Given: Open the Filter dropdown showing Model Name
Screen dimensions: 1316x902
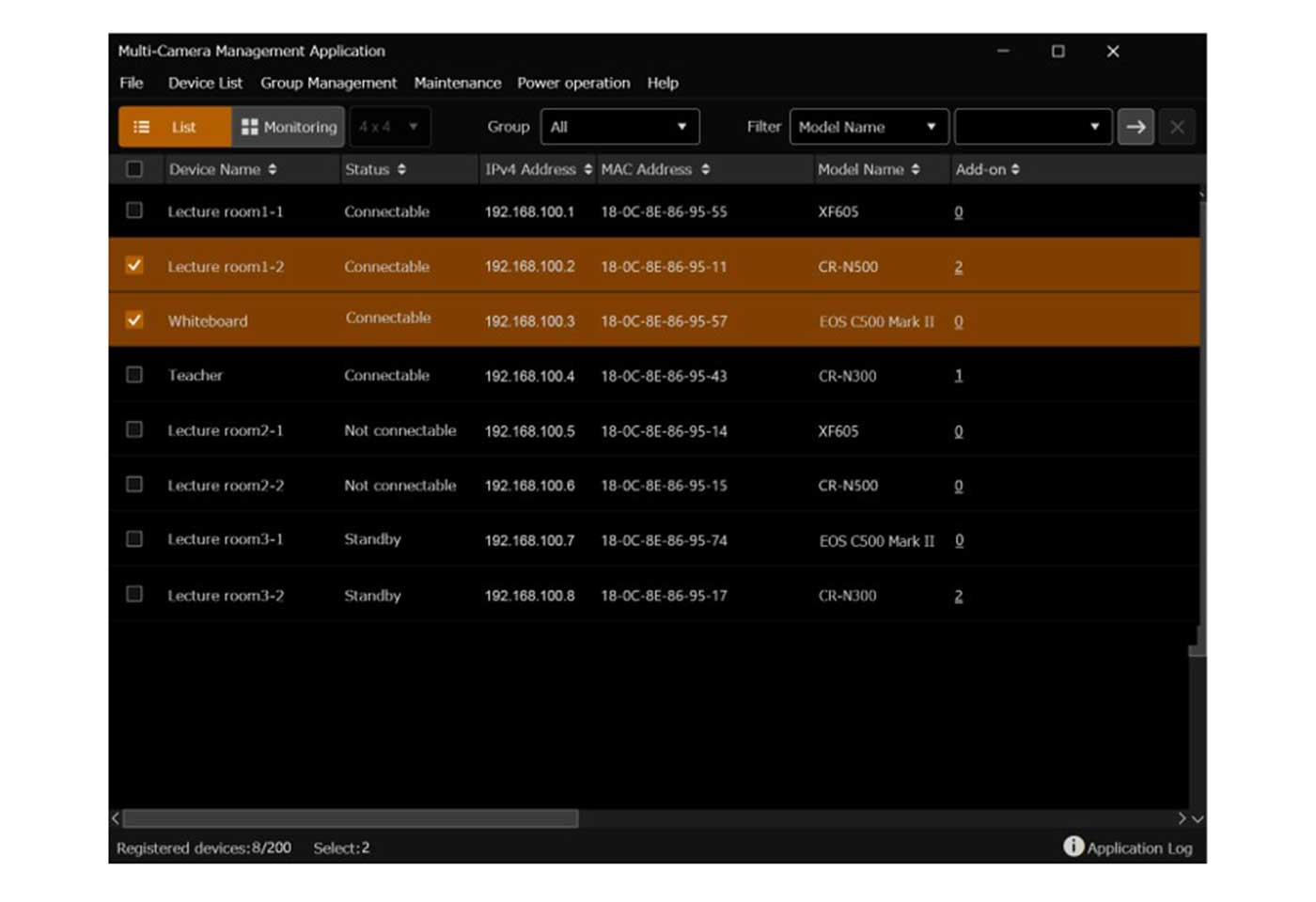Looking at the screenshot, I should 868,126.
